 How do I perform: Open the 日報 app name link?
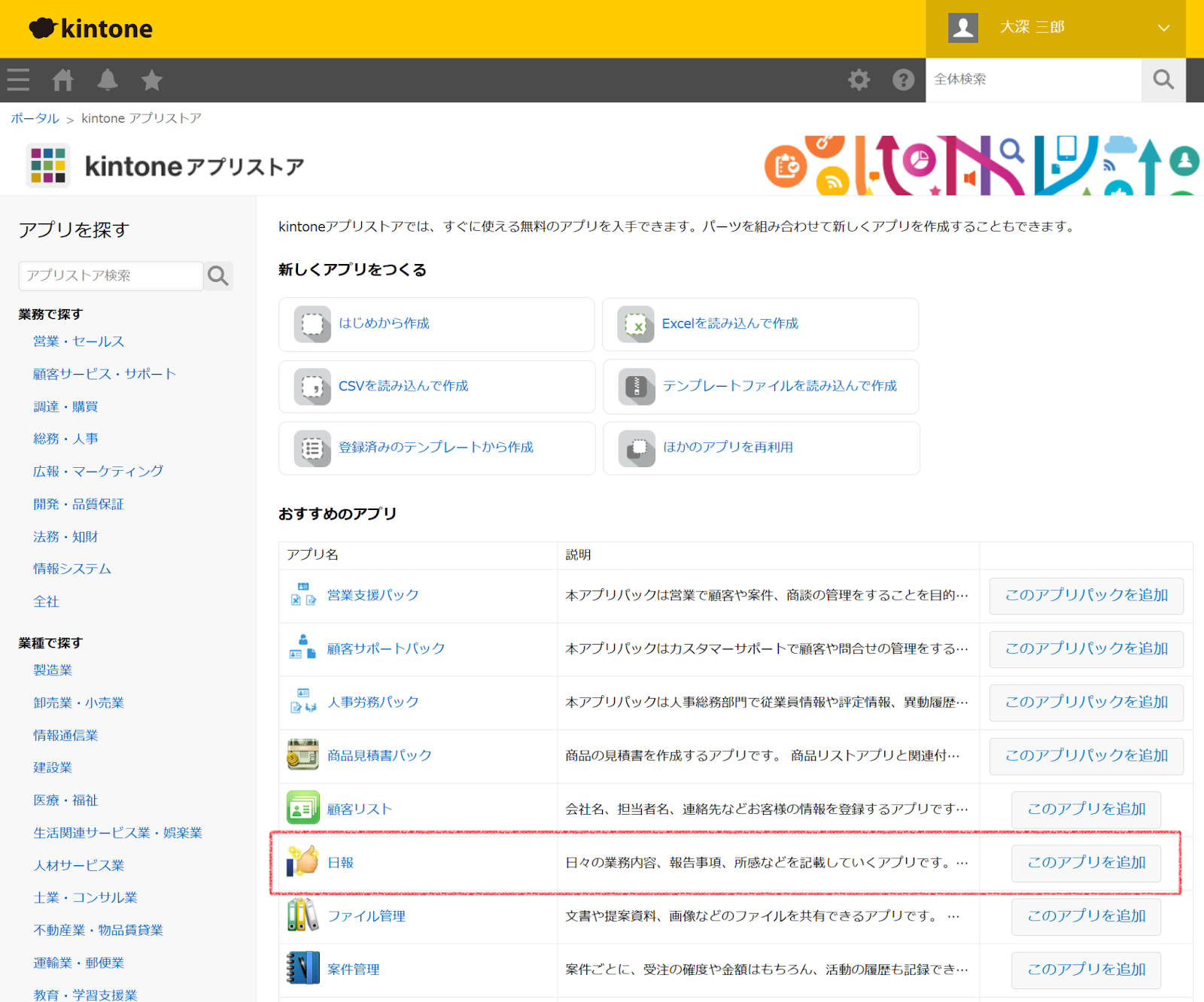pyautogui.click(x=341, y=863)
